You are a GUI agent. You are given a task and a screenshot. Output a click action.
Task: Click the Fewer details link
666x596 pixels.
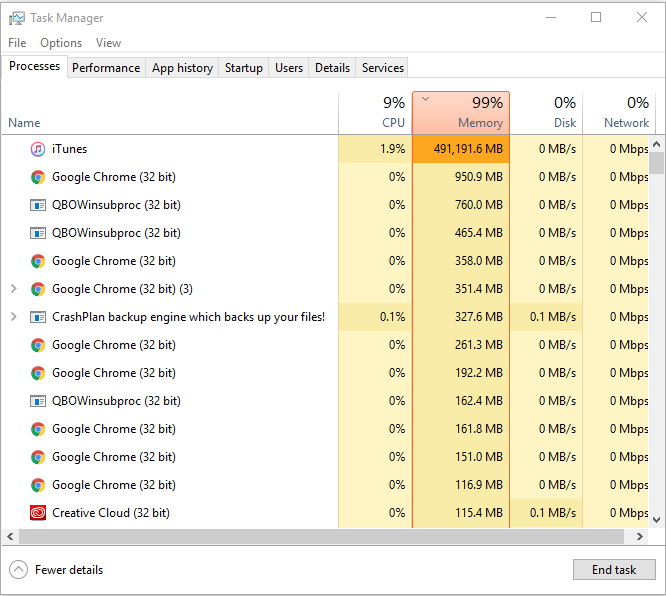[x=69, y=570]
